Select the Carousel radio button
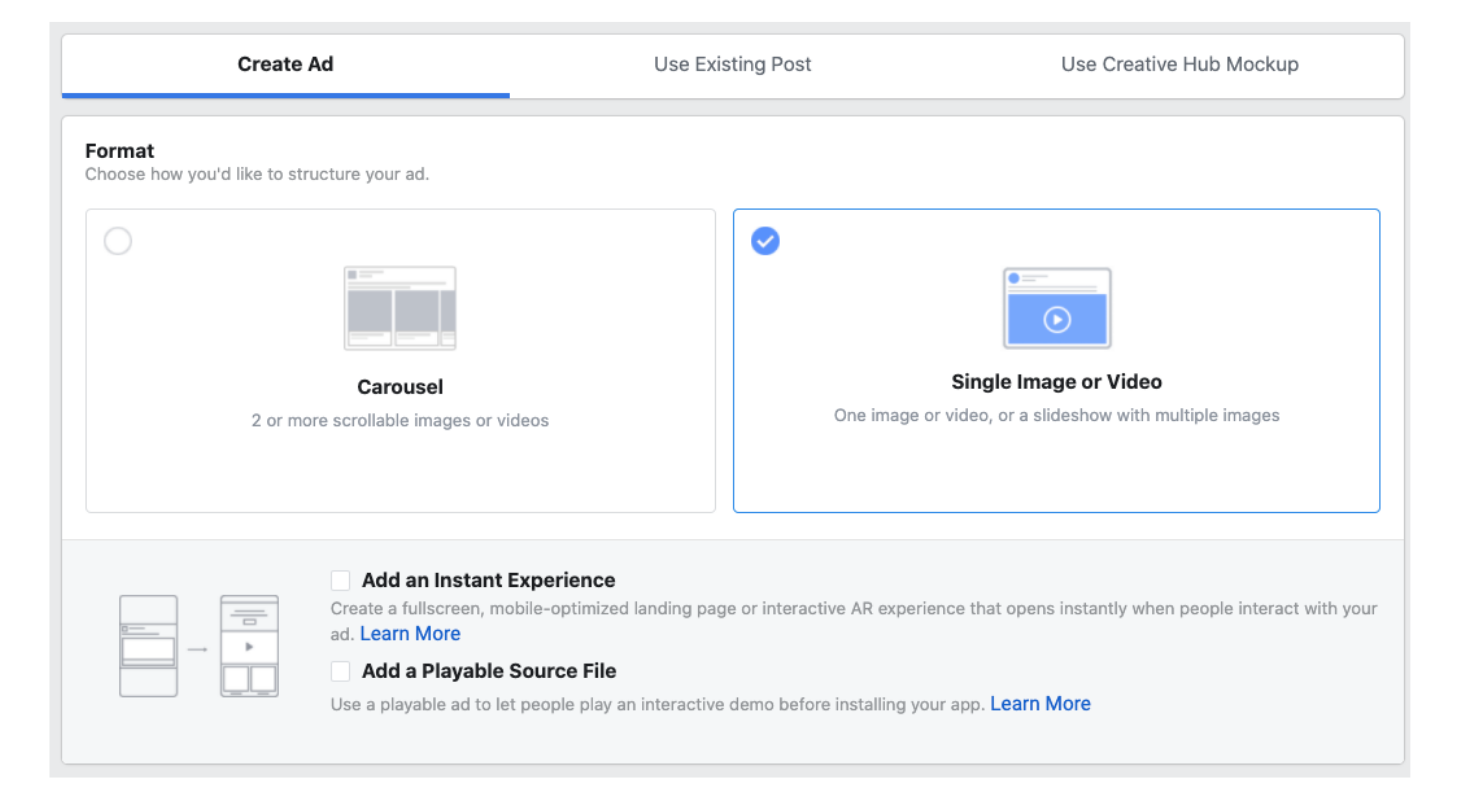Viewport: 1460px width, 800px height. pyautogui.click(x=118, y=241)
